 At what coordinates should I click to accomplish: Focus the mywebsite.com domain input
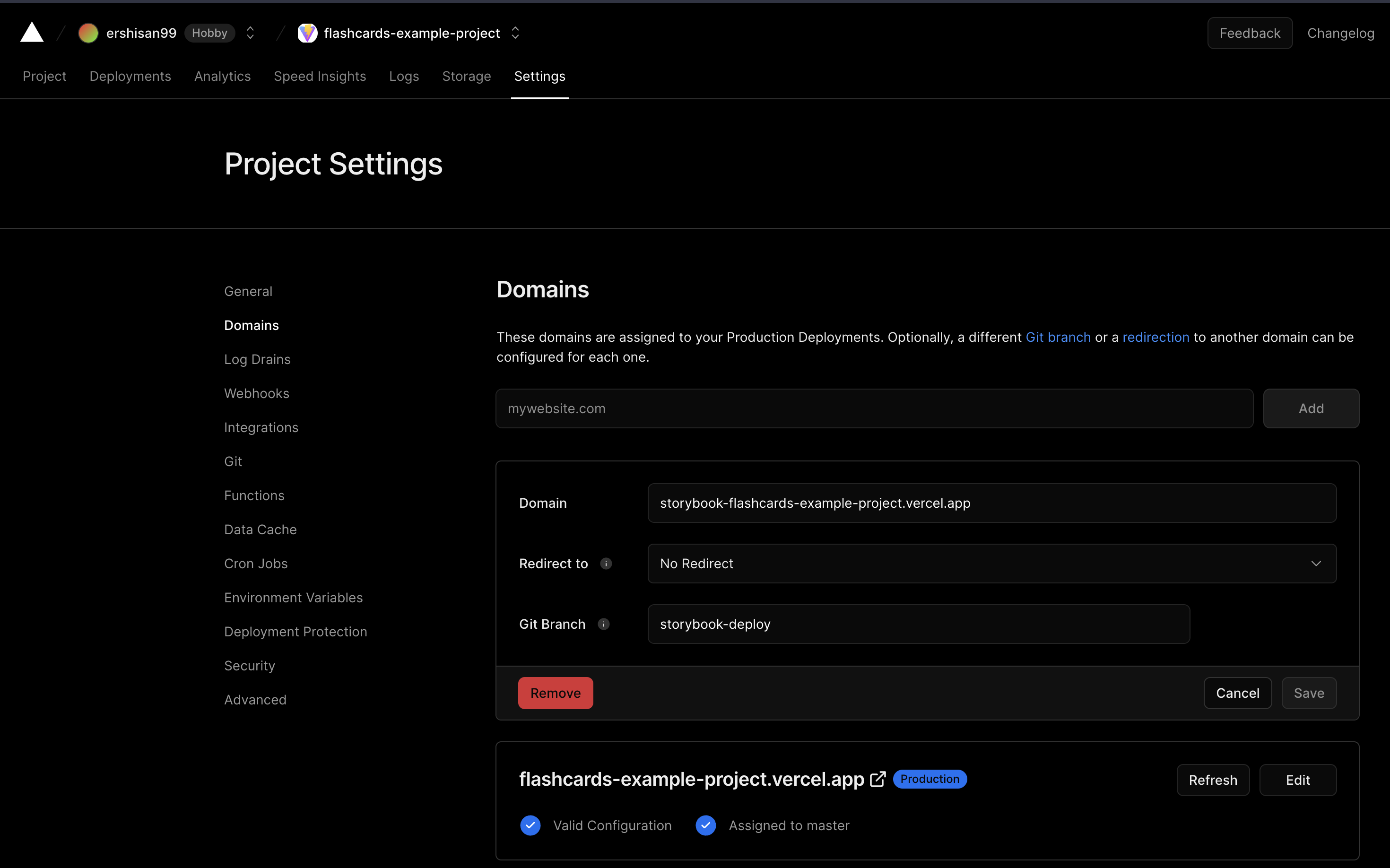pyautogui.click(x=874, y=409)
